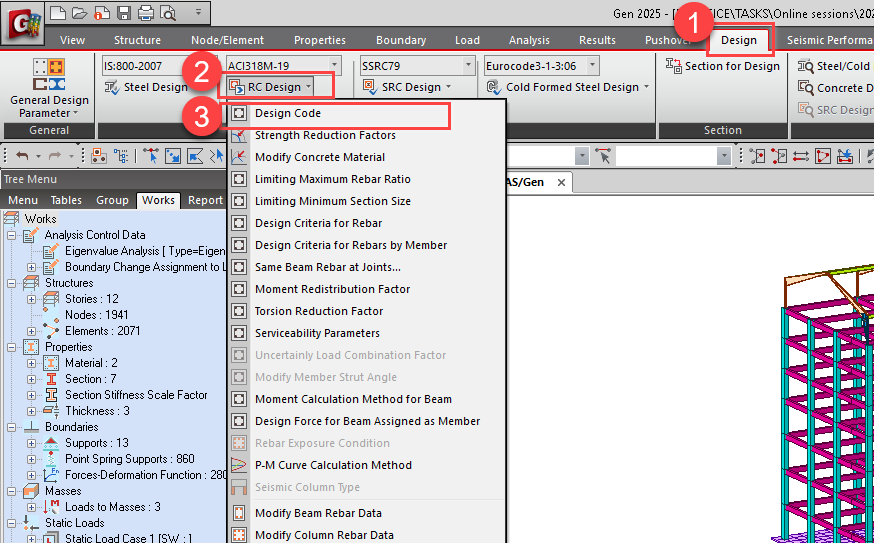Click the Open Project folder icon
874x543 pixels.
tap(79, 12)
